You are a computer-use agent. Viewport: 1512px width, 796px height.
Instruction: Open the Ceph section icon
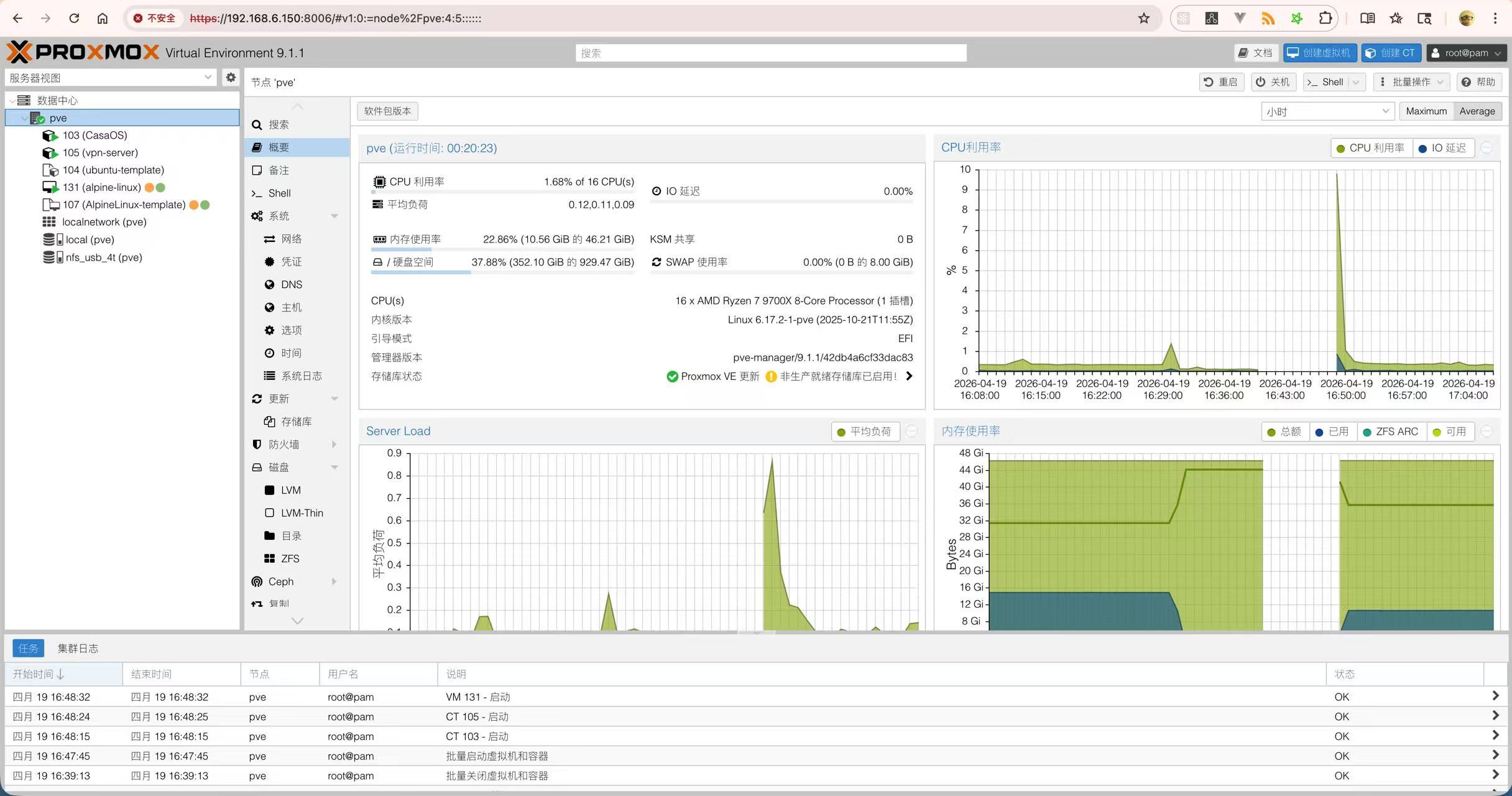click(x=257, y=581)
